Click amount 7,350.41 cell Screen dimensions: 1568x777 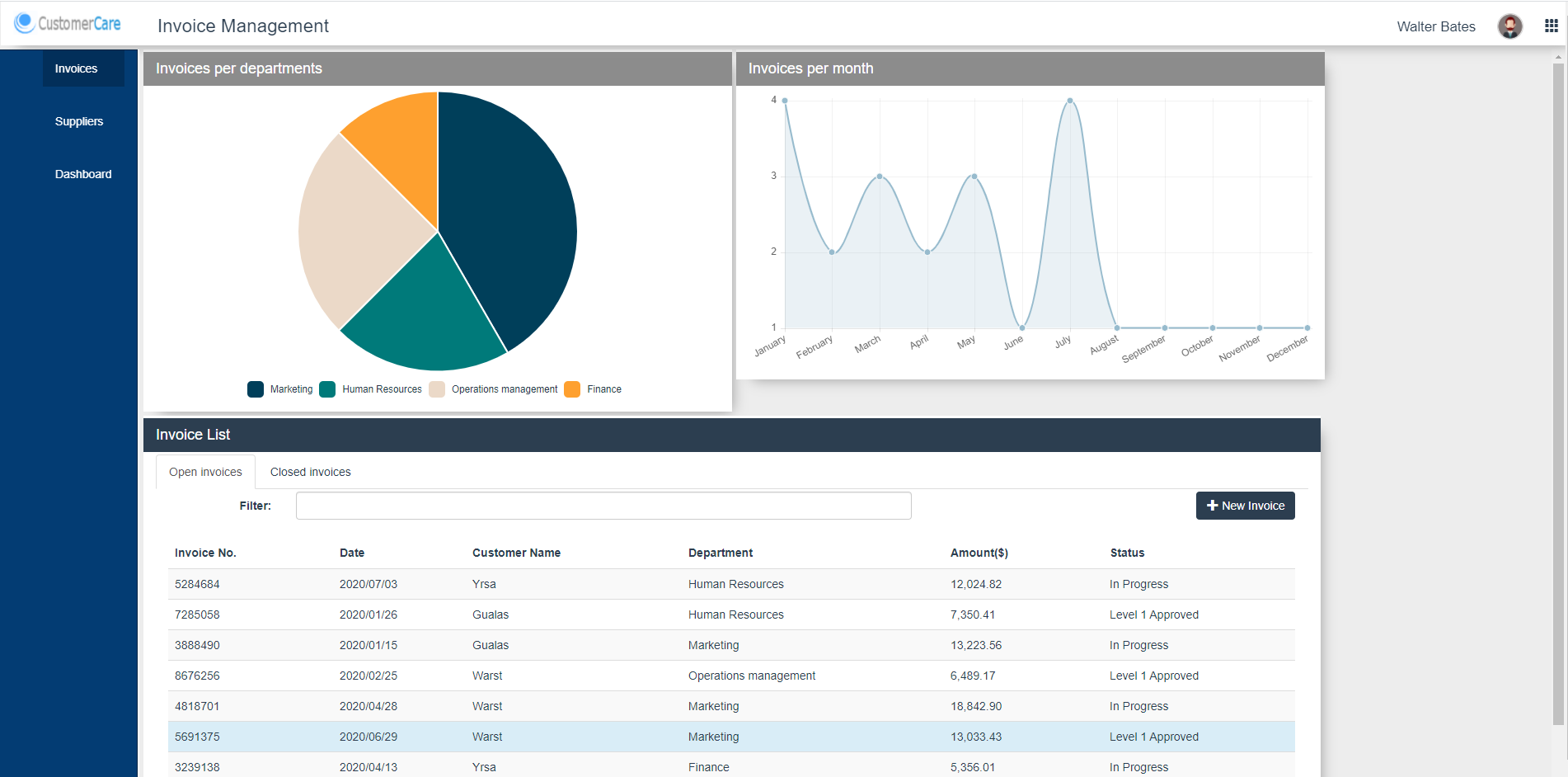pyautogui.click(x=973, y=615)
